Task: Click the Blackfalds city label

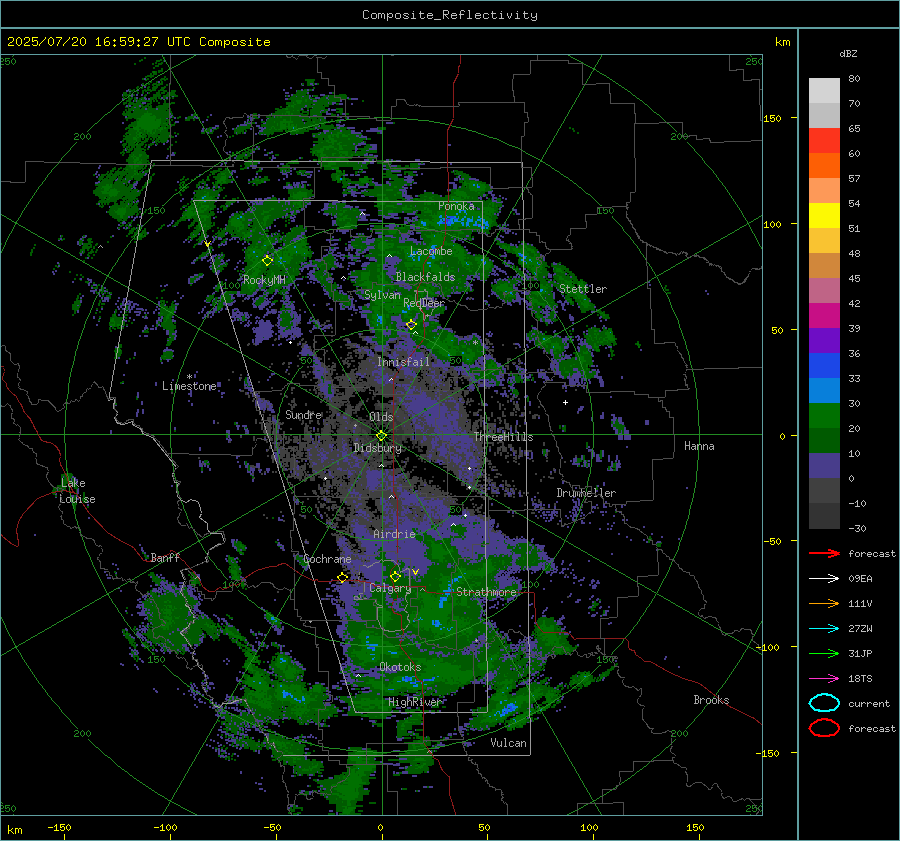Action: 425,277
